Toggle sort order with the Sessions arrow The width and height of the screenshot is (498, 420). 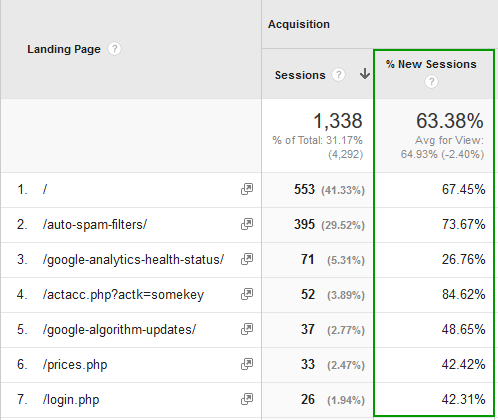[x=365, y=74]
